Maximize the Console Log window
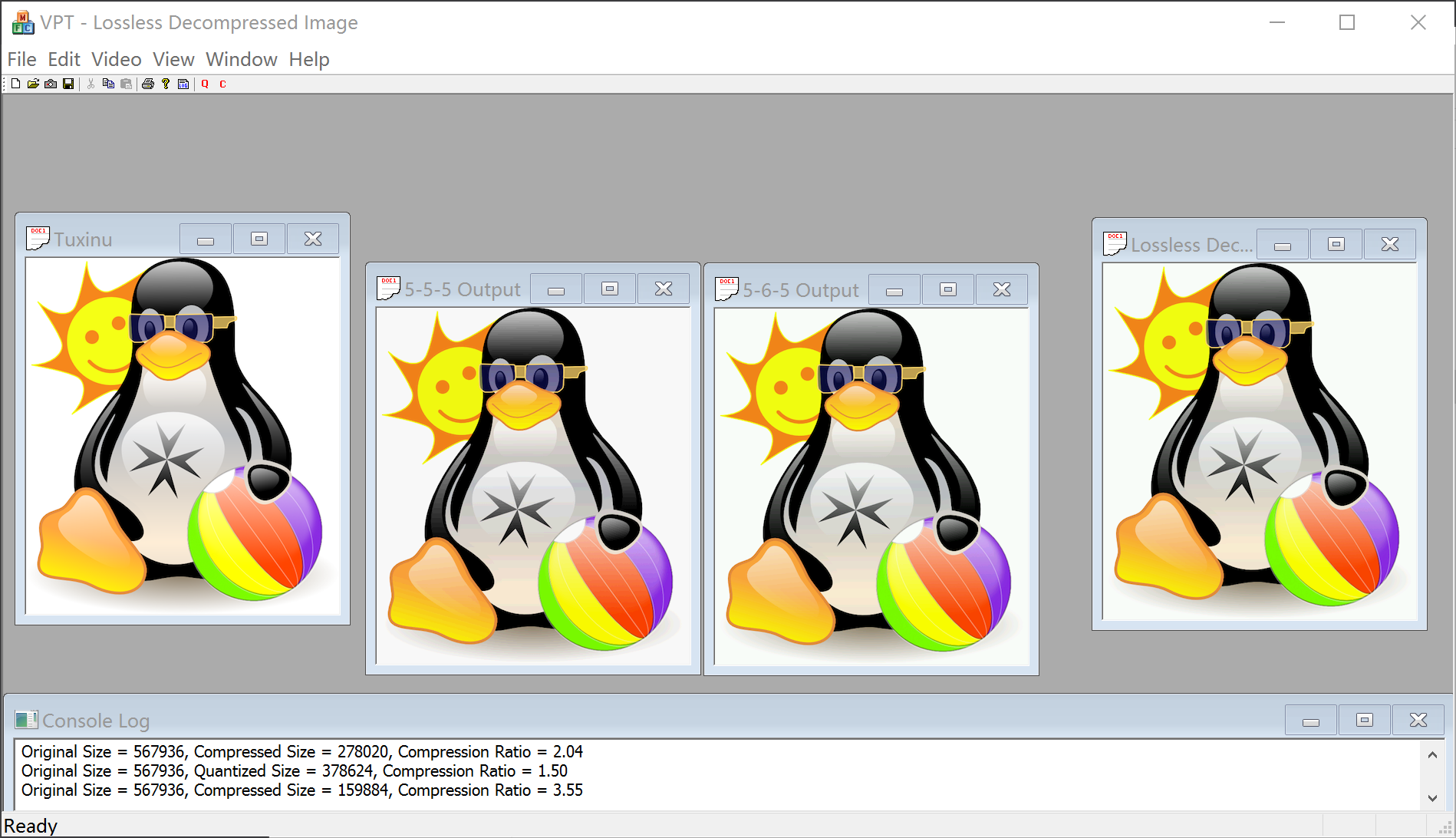Image resolution: width=1456 pixels, height=838 pixels. 1365,721
